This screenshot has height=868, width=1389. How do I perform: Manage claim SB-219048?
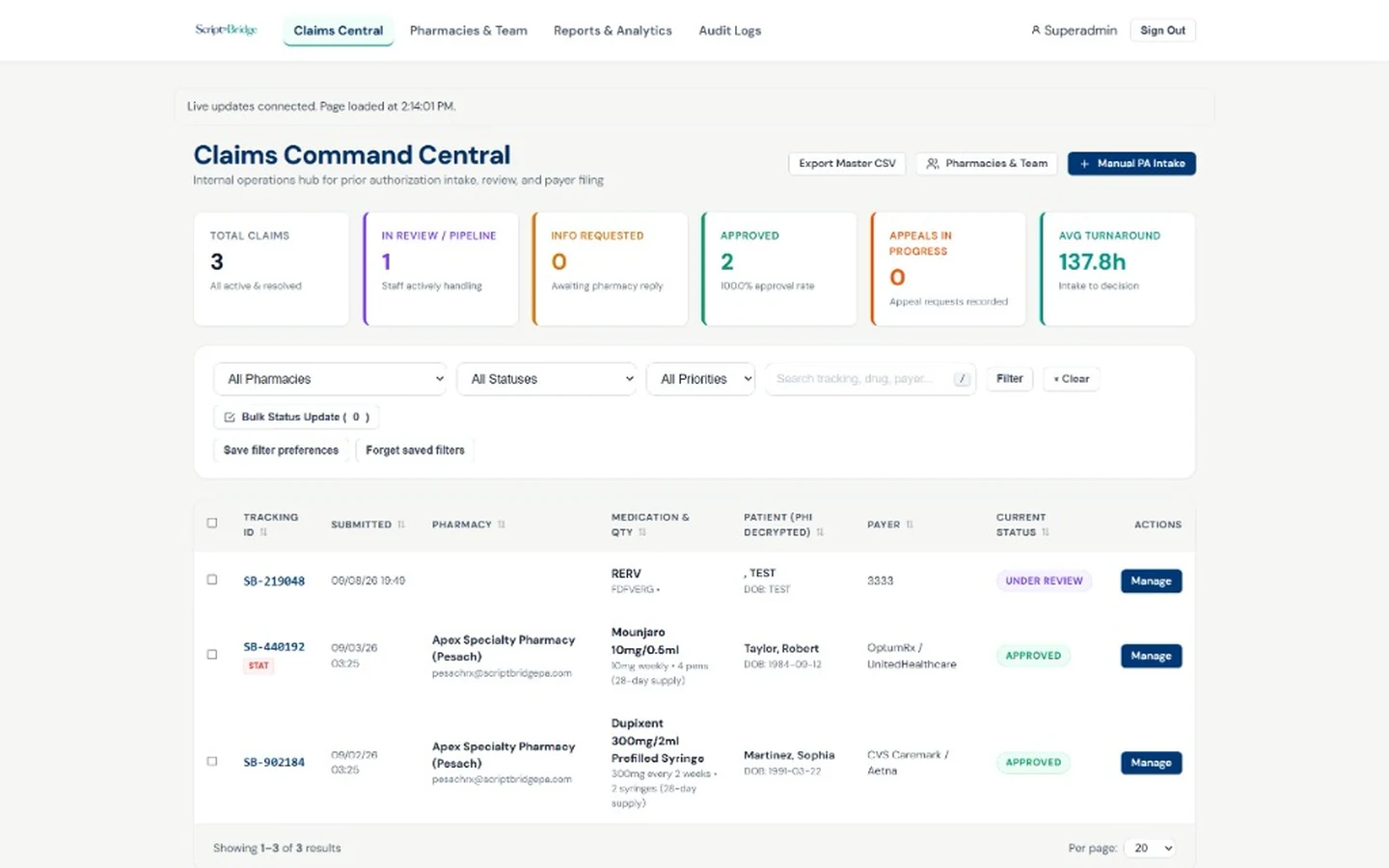[1151, 581]
